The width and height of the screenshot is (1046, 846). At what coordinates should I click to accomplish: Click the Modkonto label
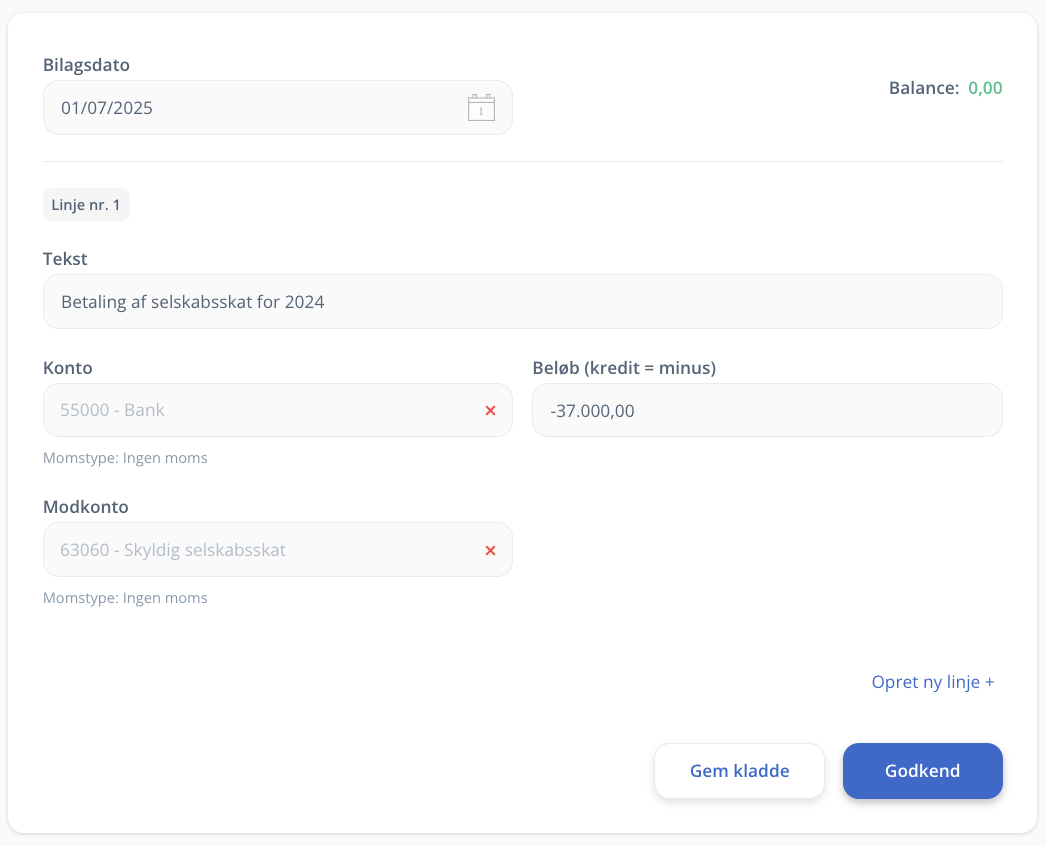86,507
